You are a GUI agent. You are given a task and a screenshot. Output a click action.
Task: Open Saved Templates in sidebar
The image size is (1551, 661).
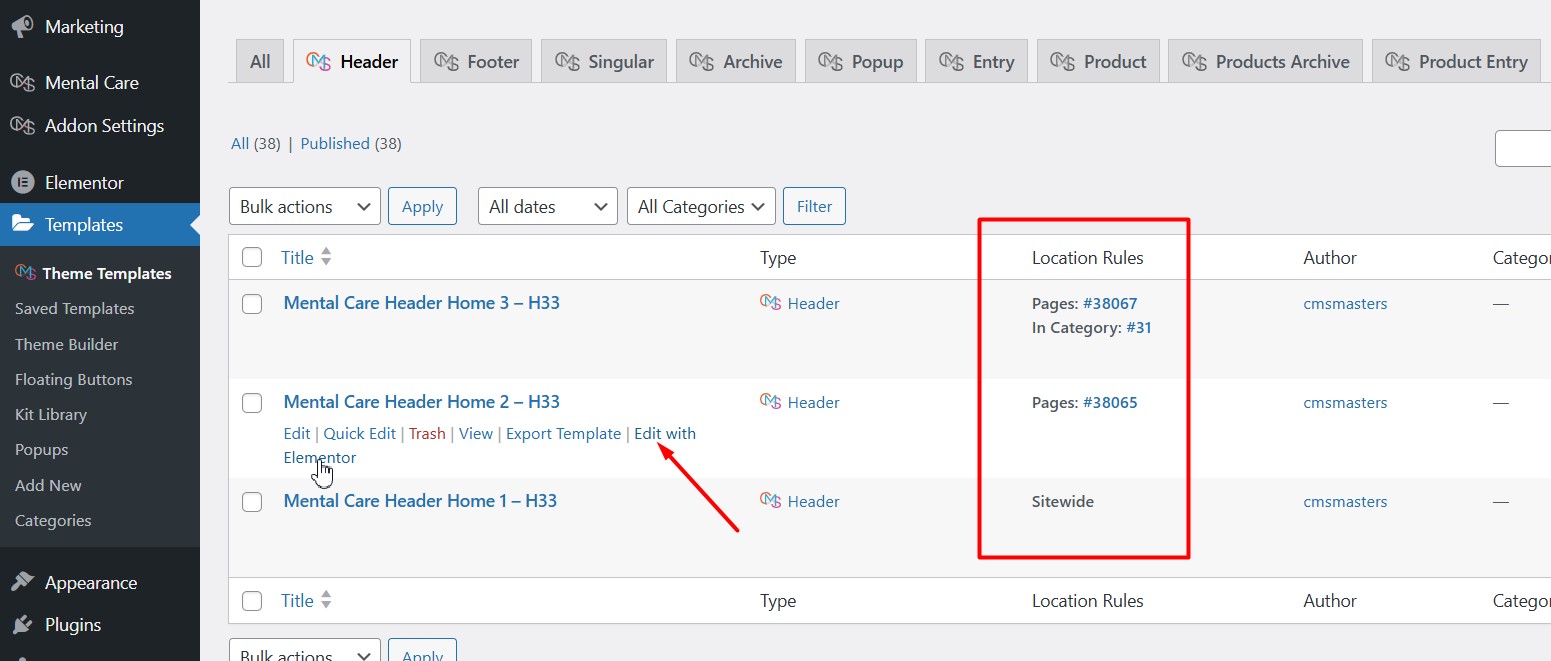(x=75, y=309)
